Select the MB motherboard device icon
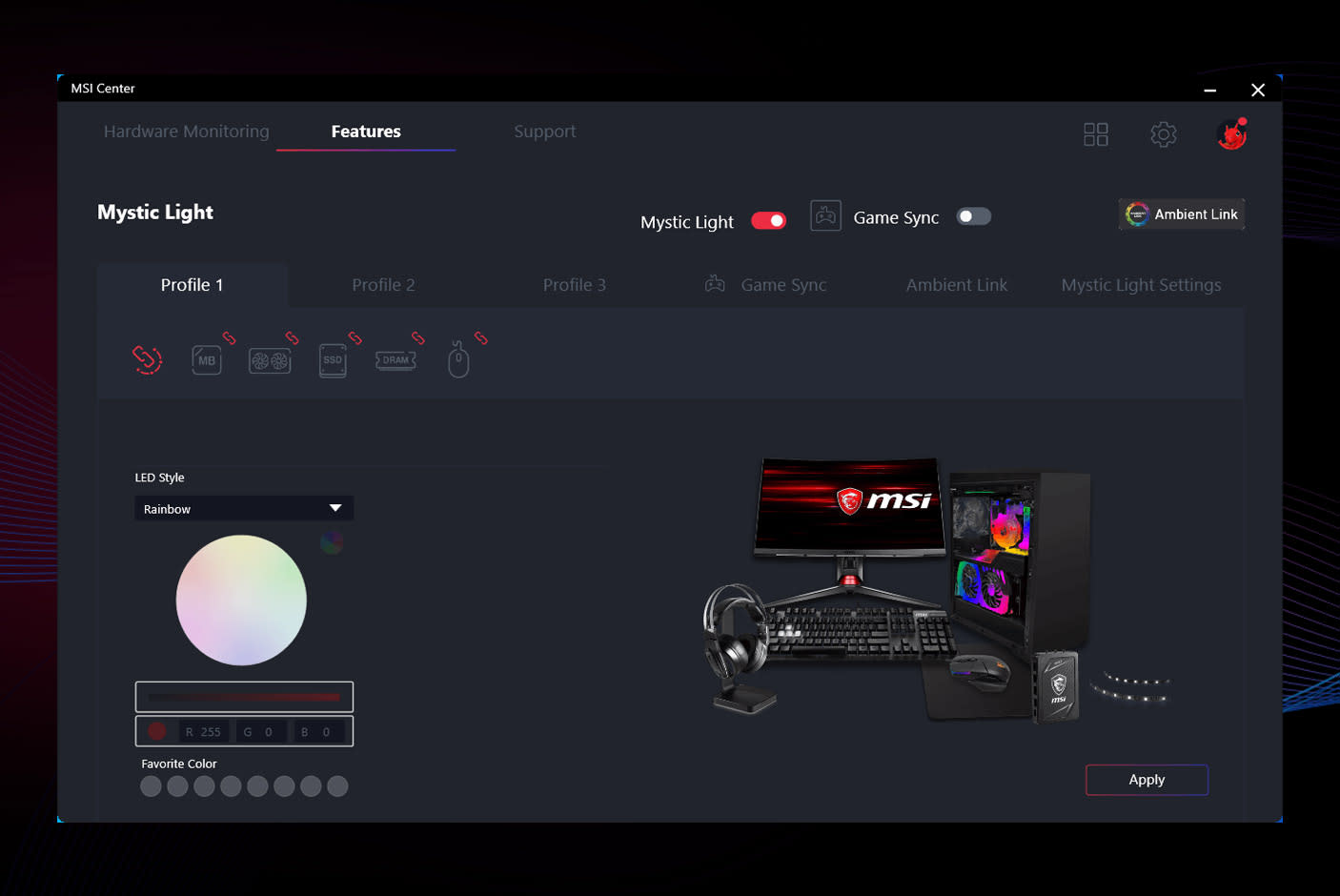 (x=207, y=360)
